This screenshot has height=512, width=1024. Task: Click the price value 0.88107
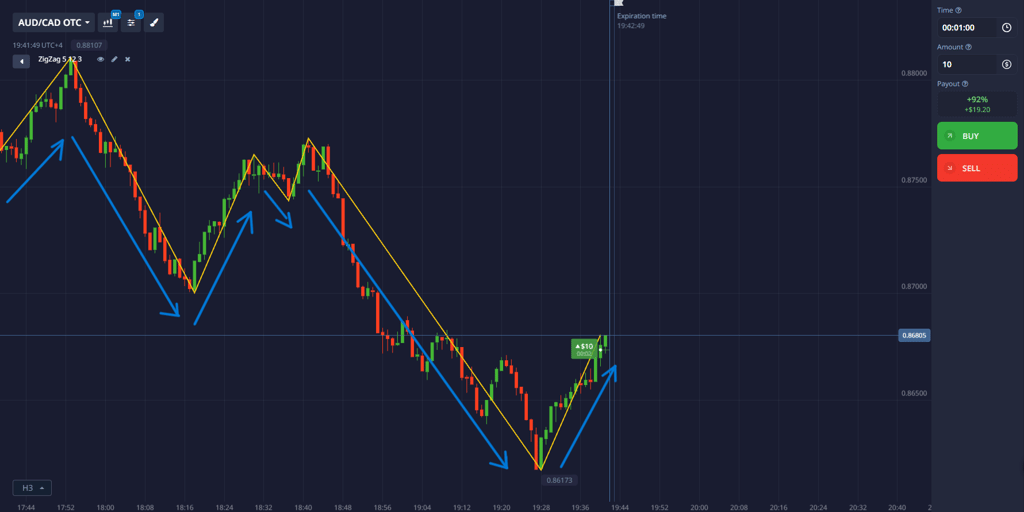[x=89, y=46]
